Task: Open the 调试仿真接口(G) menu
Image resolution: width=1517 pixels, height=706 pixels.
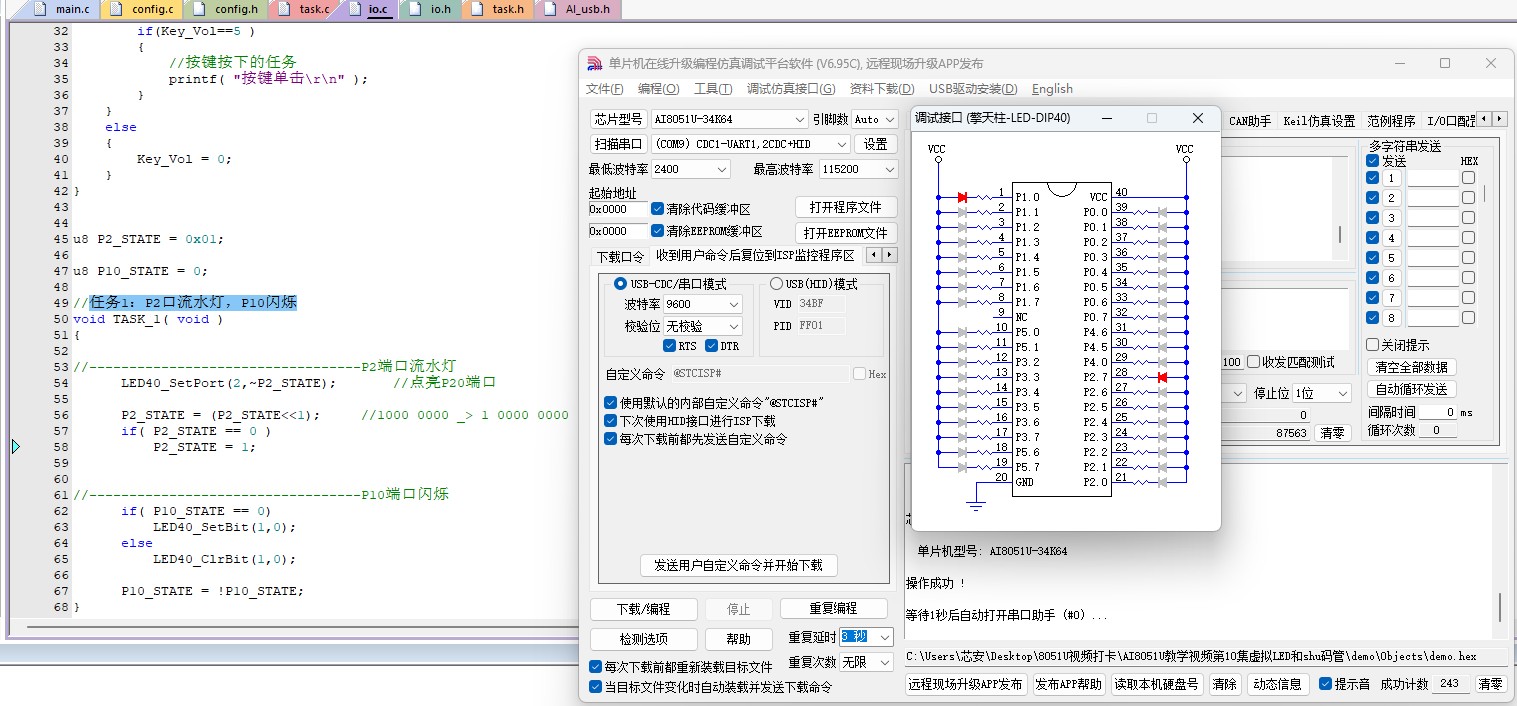Action: (791, 89)
